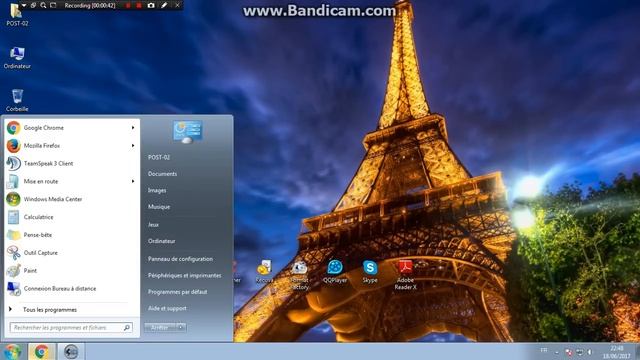Expand Google Chrome jump list arrow

133,128
